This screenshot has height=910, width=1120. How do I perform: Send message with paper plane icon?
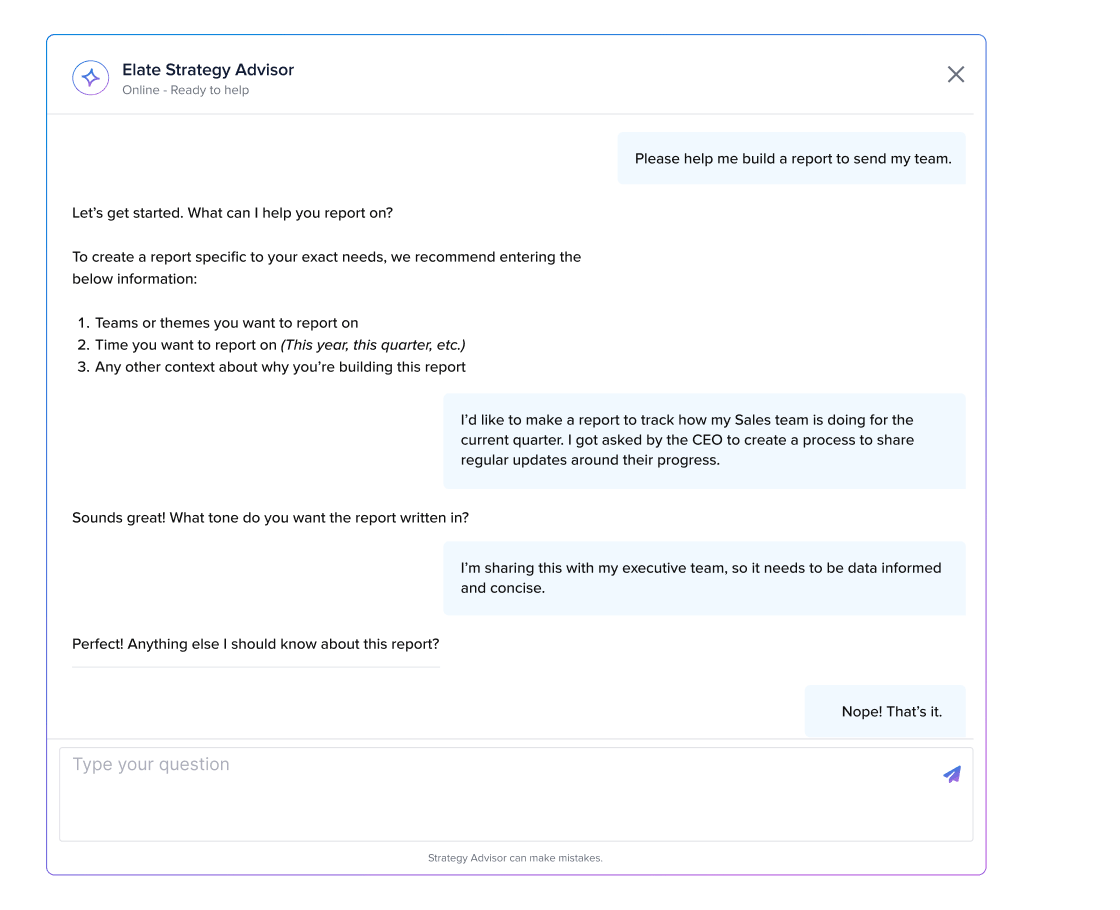pos(951,774)
